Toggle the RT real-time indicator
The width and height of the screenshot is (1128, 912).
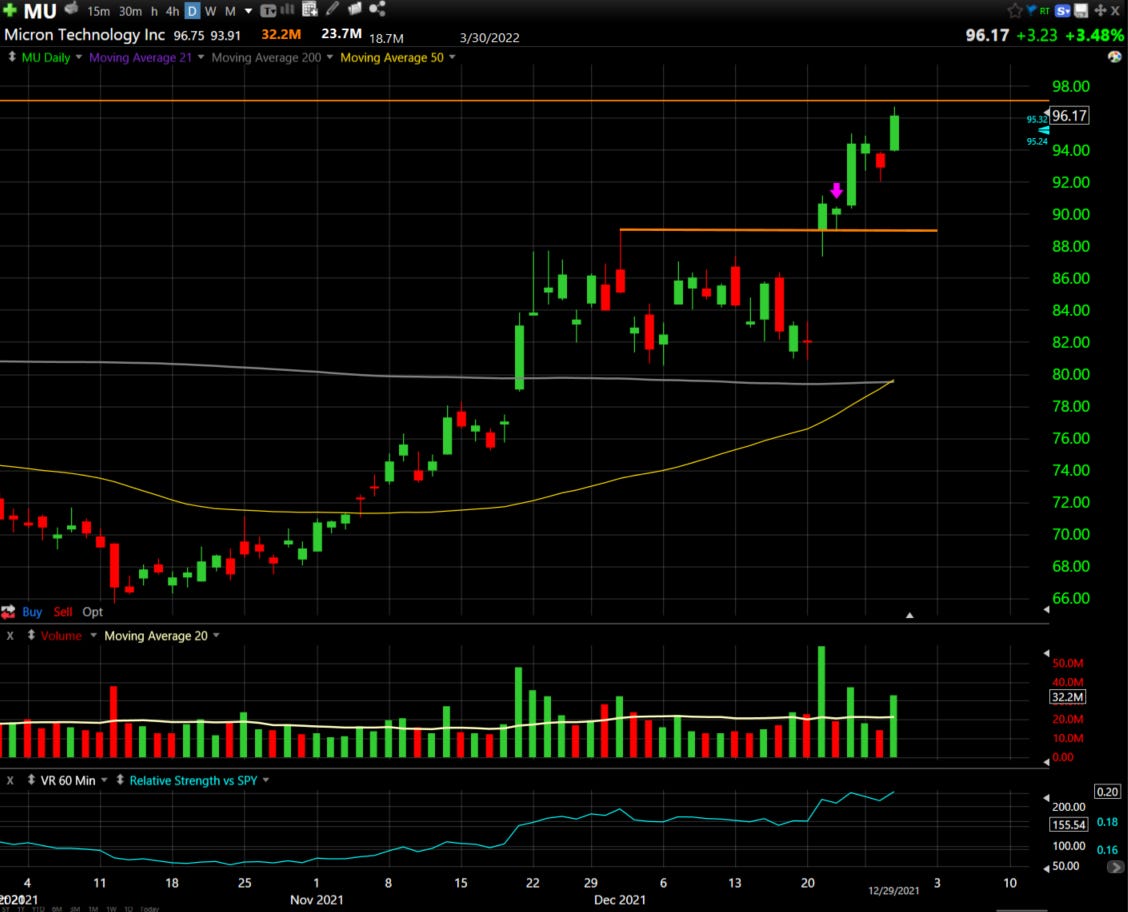click(1045, 11)
